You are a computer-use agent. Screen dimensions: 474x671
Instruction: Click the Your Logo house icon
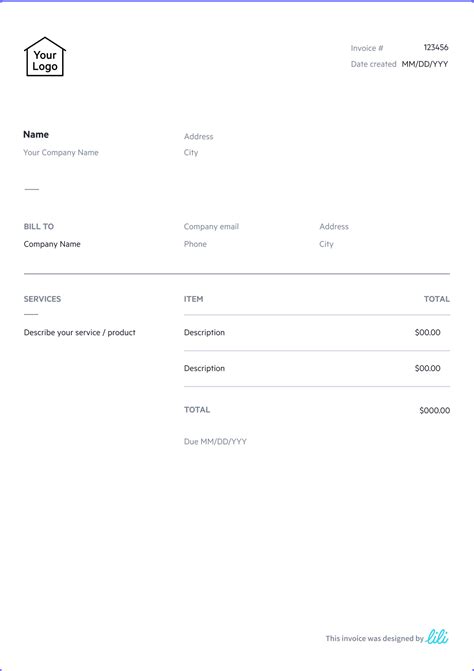[x=44, y=57]
